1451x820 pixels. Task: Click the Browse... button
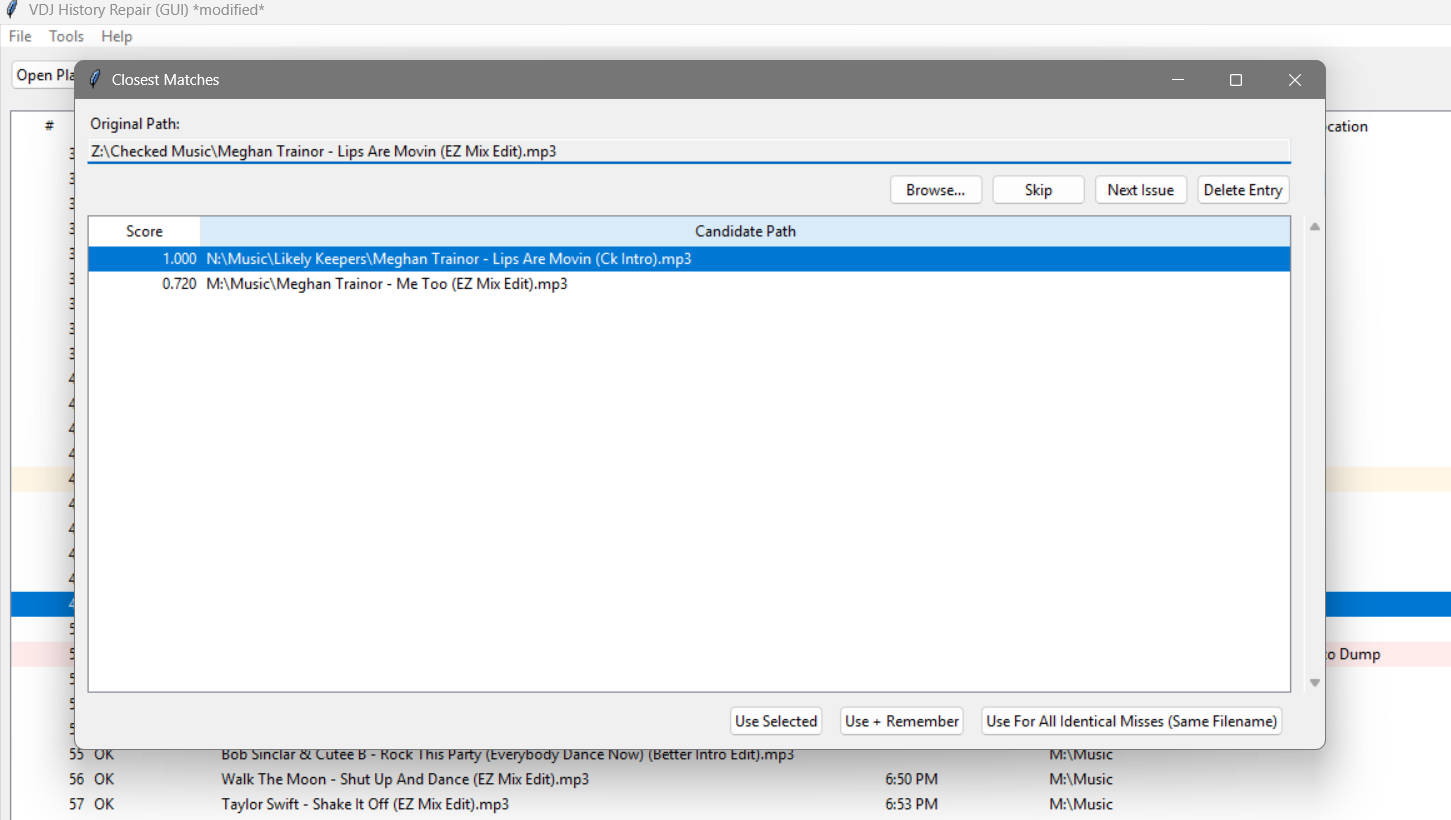pyautogui.click(x=935, y=190)
